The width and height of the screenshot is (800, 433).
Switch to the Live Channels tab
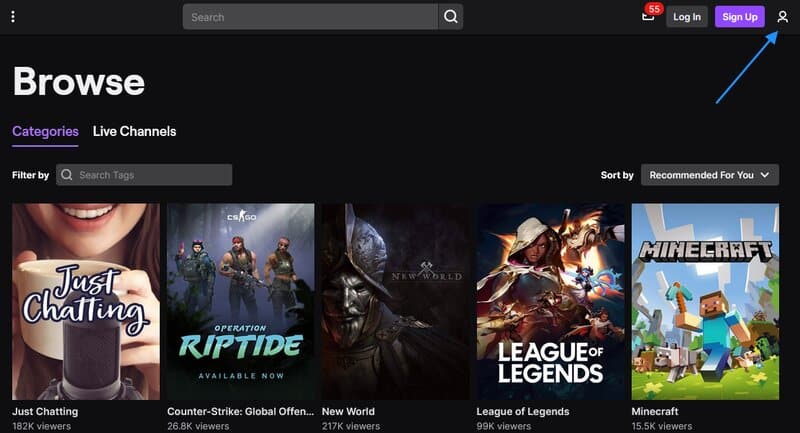[x=135, y=132]
